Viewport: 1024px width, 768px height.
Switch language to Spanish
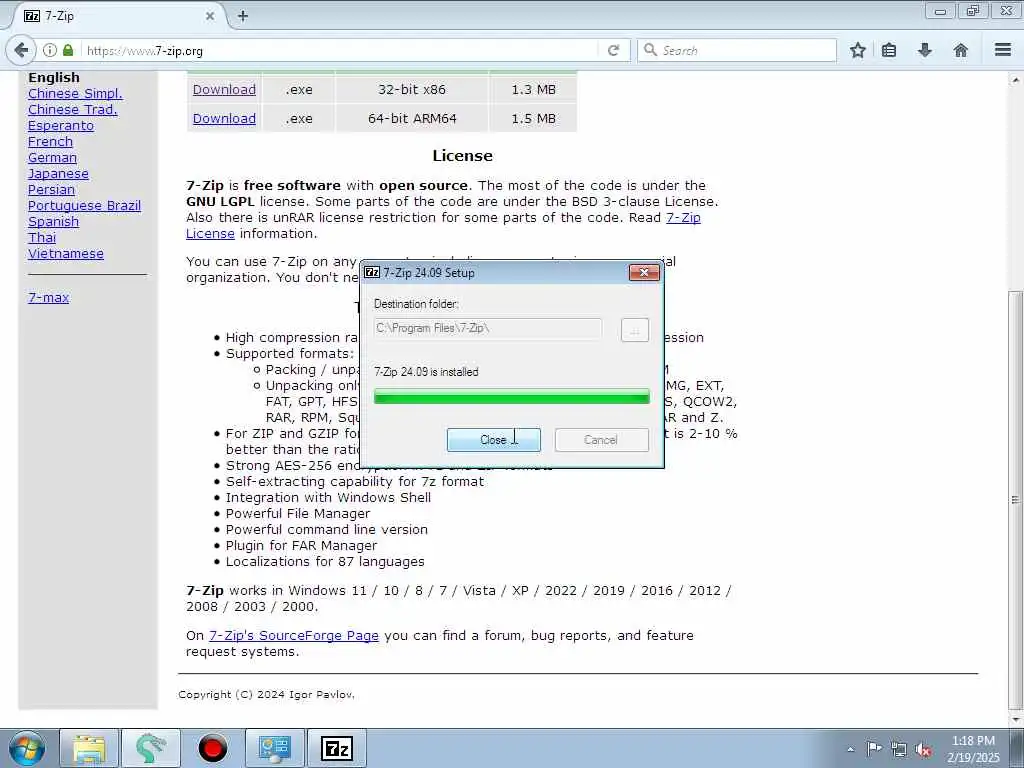click(54, 221)
